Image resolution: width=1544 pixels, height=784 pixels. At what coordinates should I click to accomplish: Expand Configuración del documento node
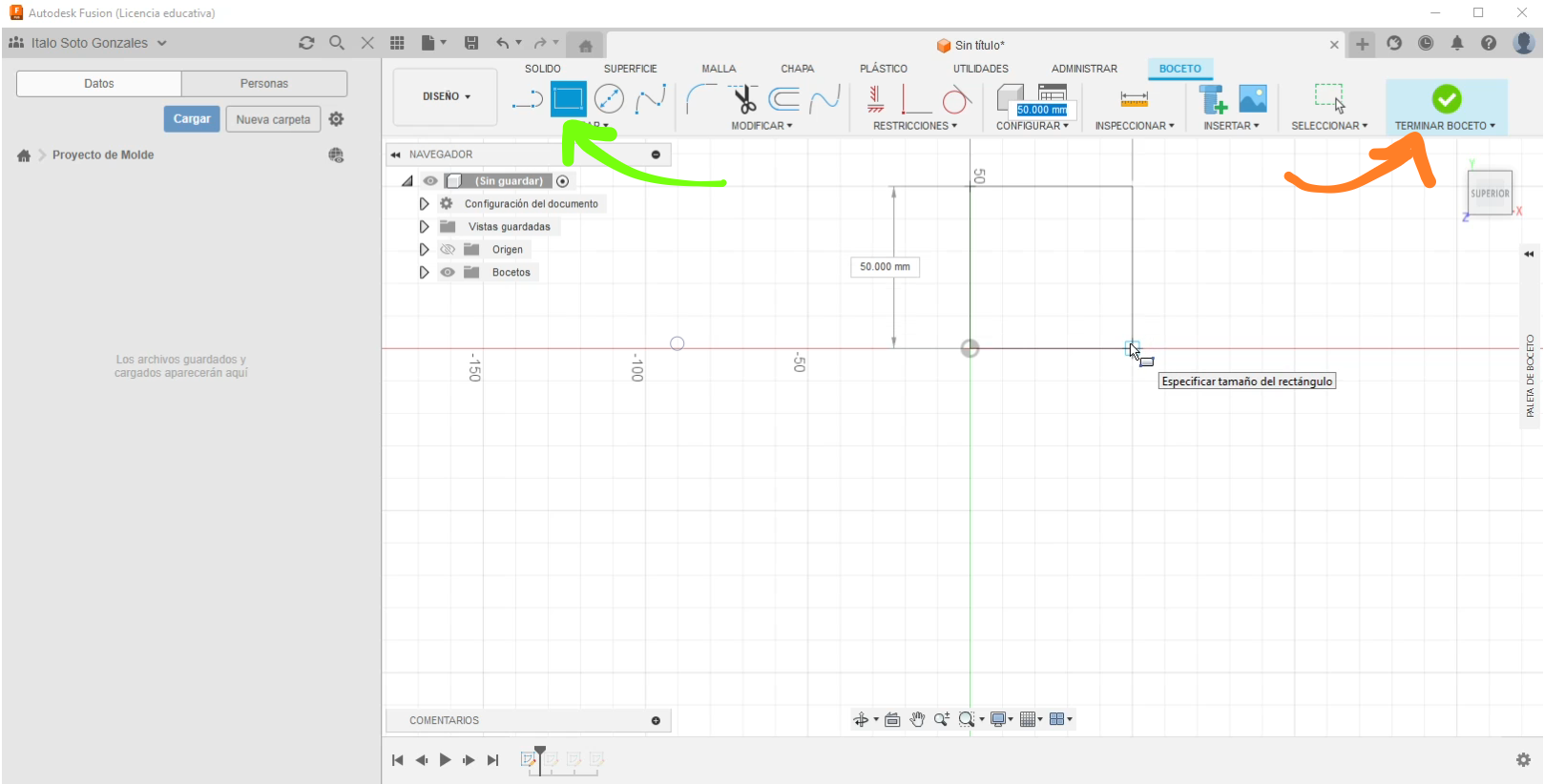[424, 204]
